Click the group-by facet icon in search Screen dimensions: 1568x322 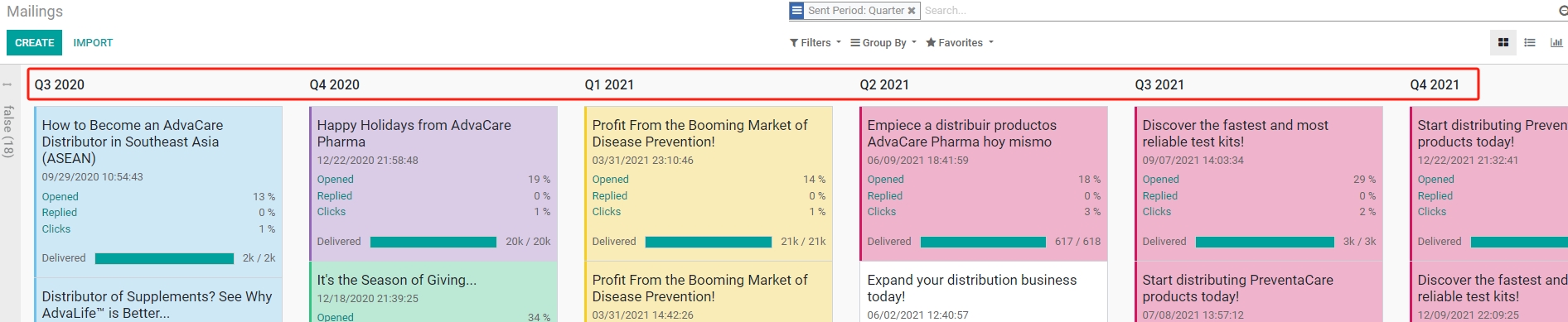click(796, 11)
